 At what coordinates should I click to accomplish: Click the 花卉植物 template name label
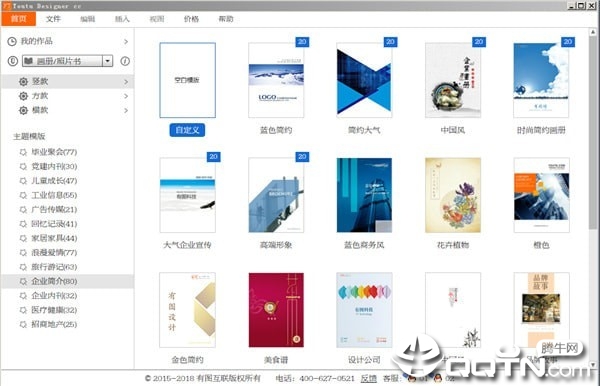pyautogui.click(x=453, y=245)
